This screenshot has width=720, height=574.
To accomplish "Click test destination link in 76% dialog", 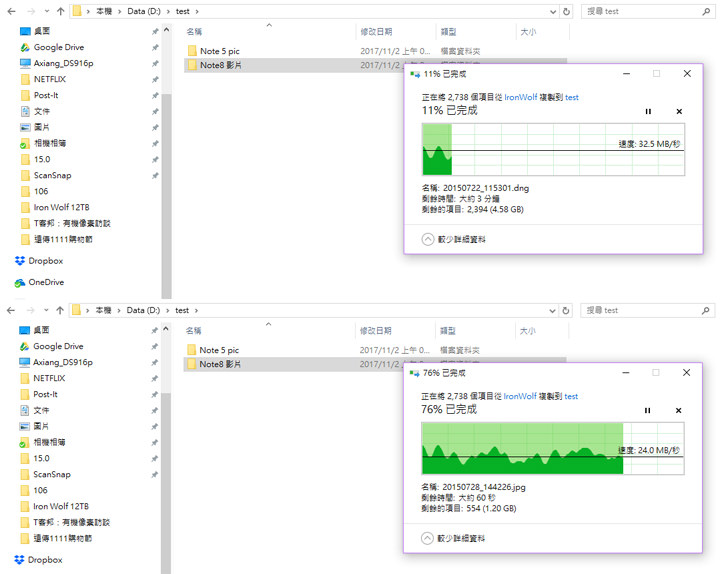I will coord(571,396).
